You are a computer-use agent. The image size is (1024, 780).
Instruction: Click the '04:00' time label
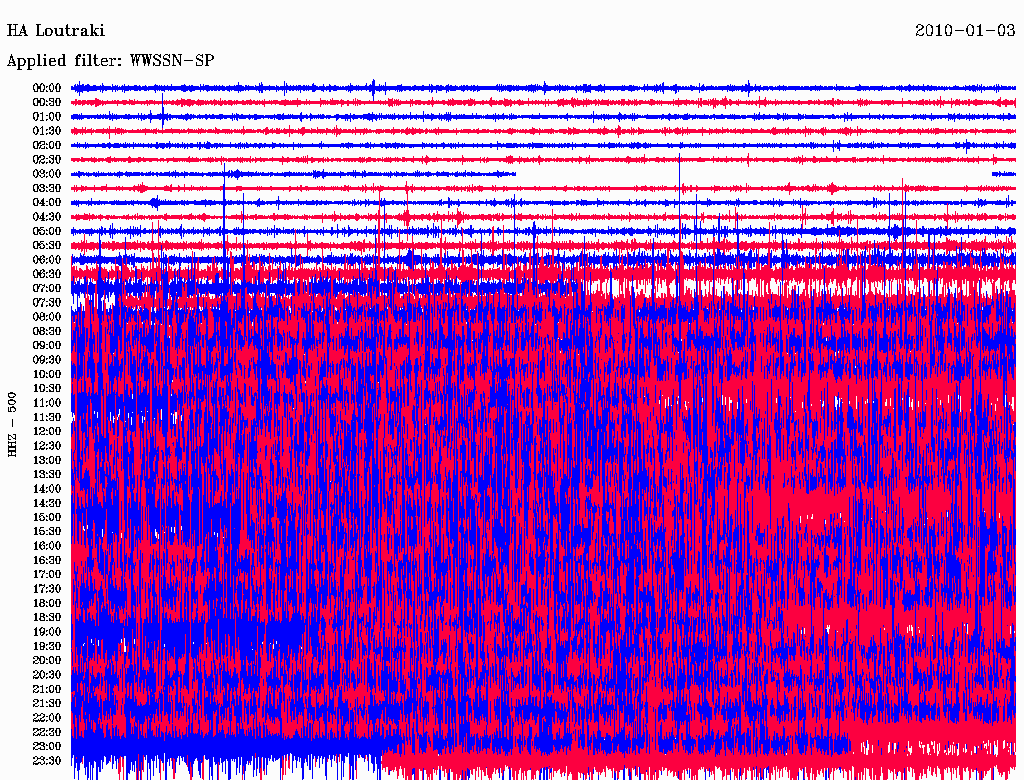47,203
